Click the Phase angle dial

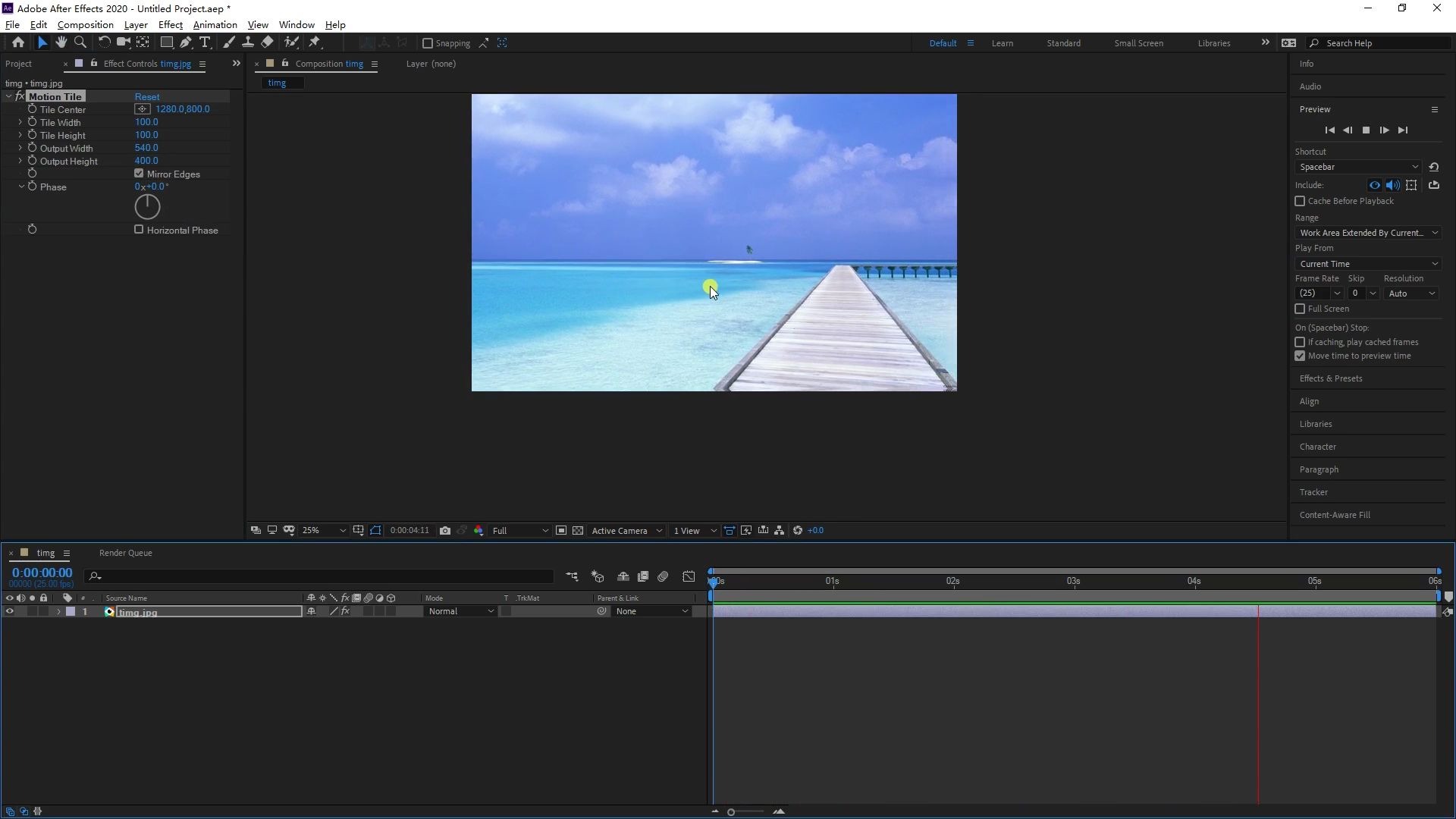147,206
